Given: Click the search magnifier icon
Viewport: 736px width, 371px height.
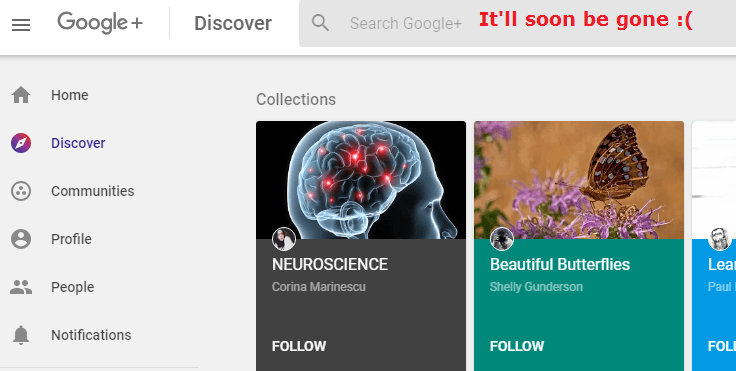Looking at the screenshot, I should 321,23.
